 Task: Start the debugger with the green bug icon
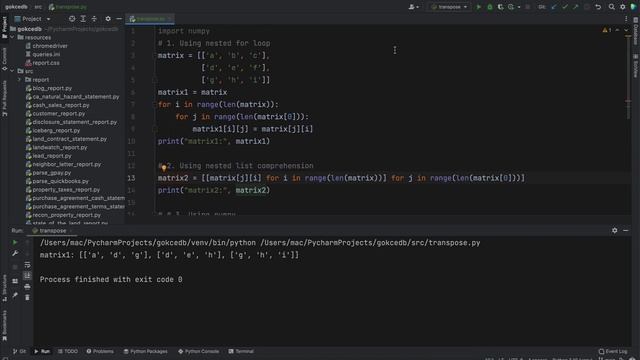point(489,7)
